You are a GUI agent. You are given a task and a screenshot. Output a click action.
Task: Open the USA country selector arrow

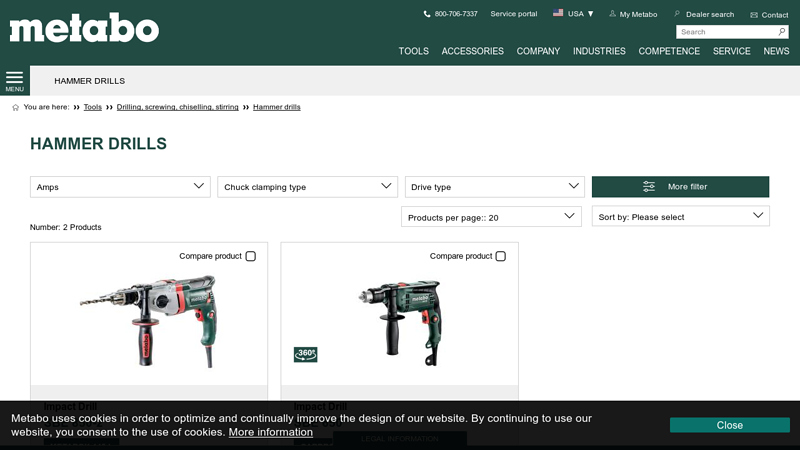(590, 14)
